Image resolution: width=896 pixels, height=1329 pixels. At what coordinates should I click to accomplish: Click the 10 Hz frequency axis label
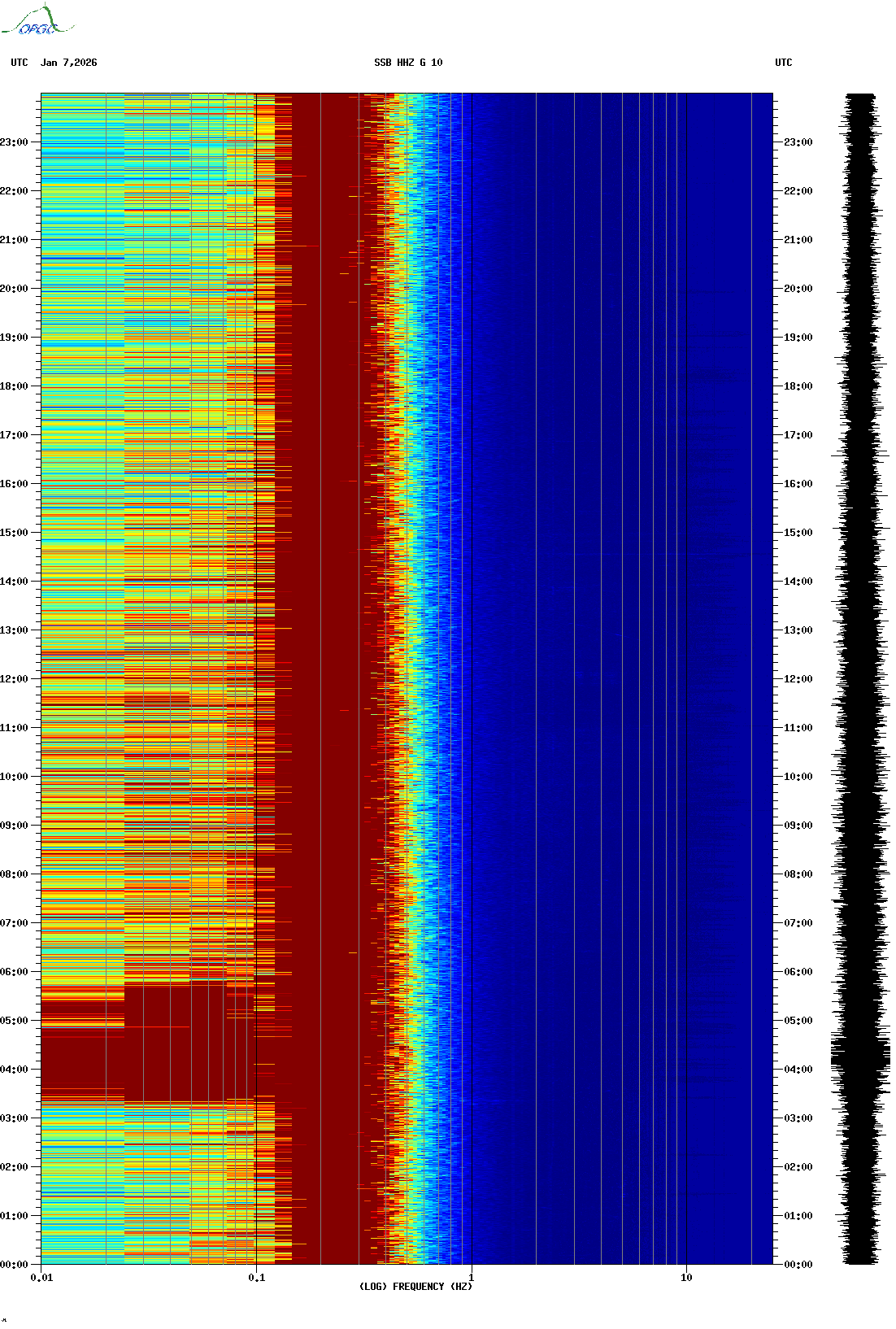[686, 1278]
